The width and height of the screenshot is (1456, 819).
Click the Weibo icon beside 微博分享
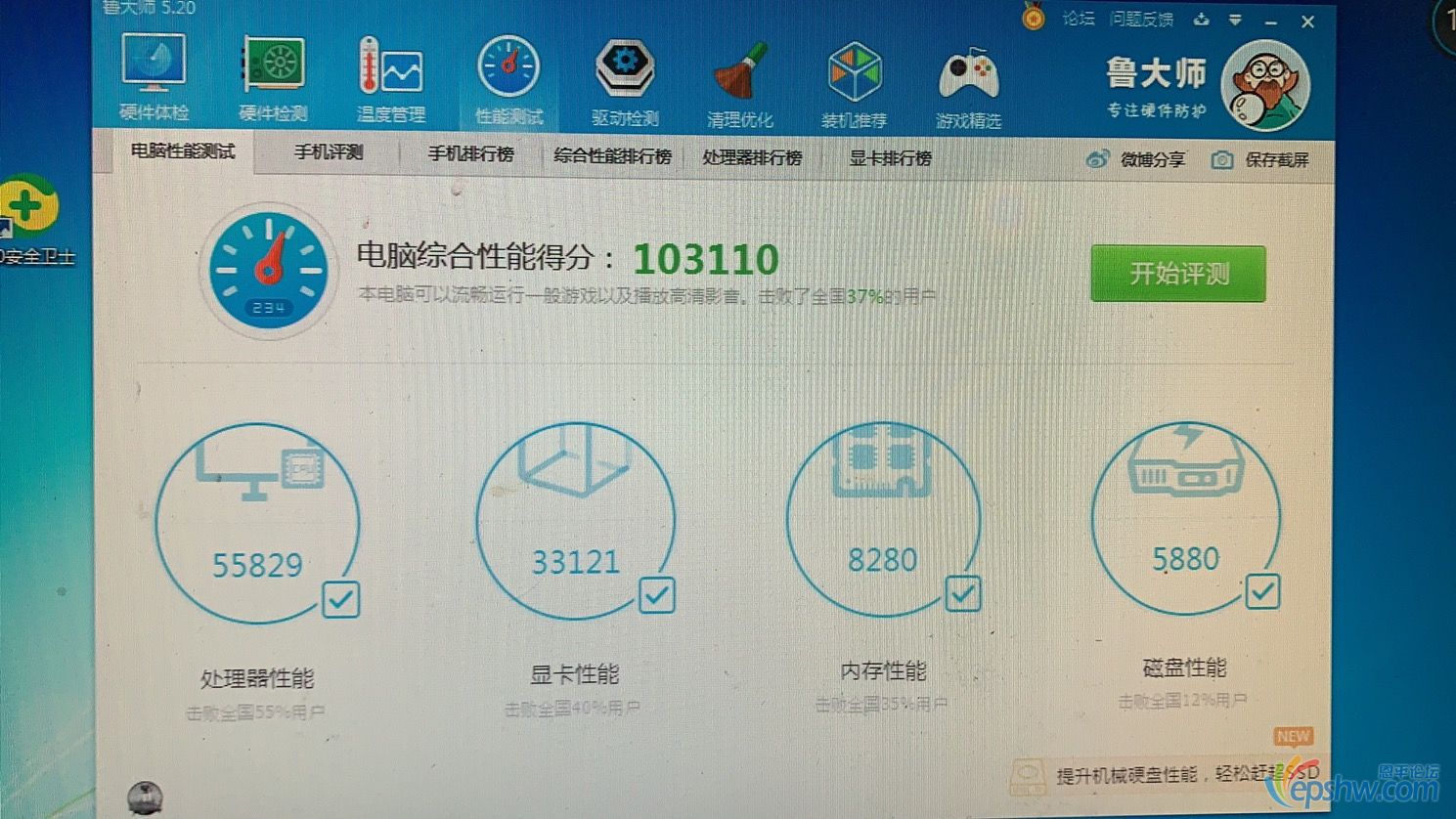(1097, 158)
